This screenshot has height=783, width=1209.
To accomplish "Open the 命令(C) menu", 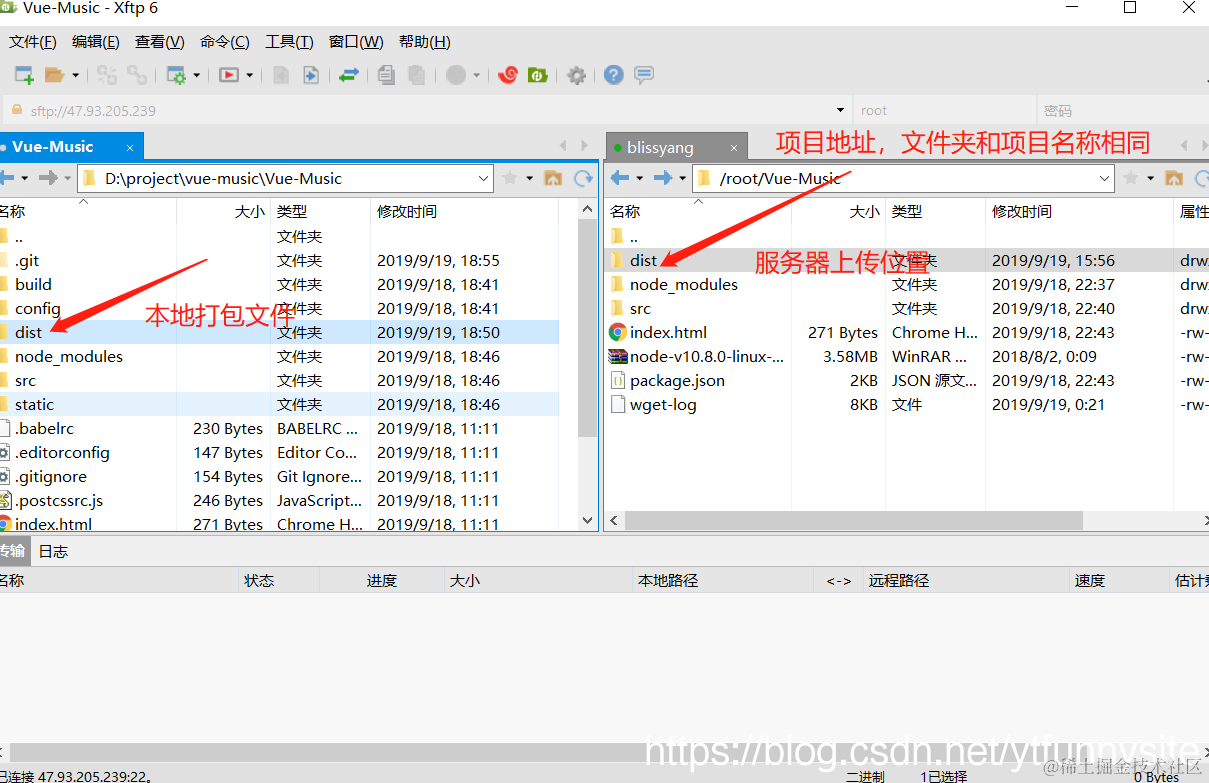I will click(225, 42).
